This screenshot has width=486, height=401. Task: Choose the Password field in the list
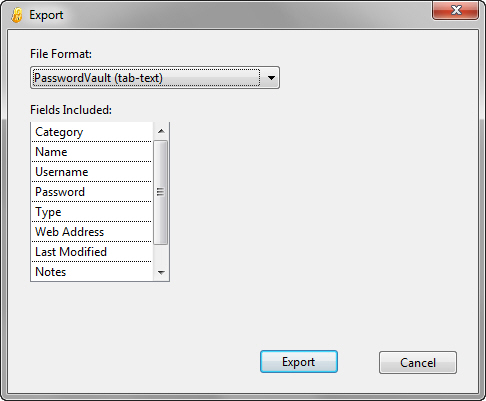point(92,192)
